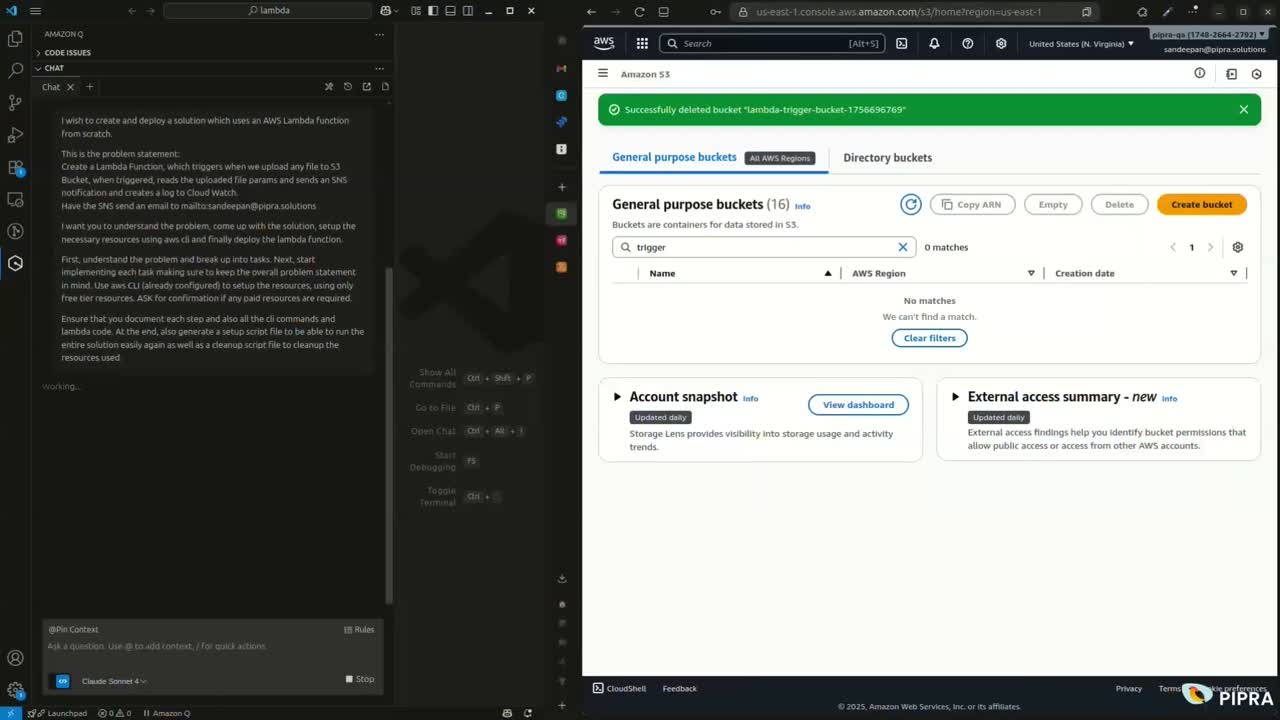Viewport: 1280px width, 720px height.
Task: Stop the Amazon Q response
Action: [x=360, y=679]
